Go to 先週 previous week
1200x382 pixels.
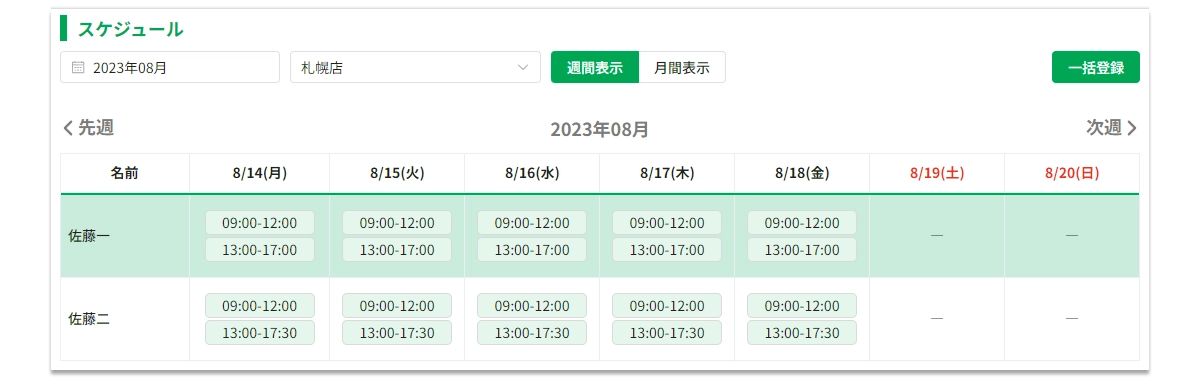[88, 128]
